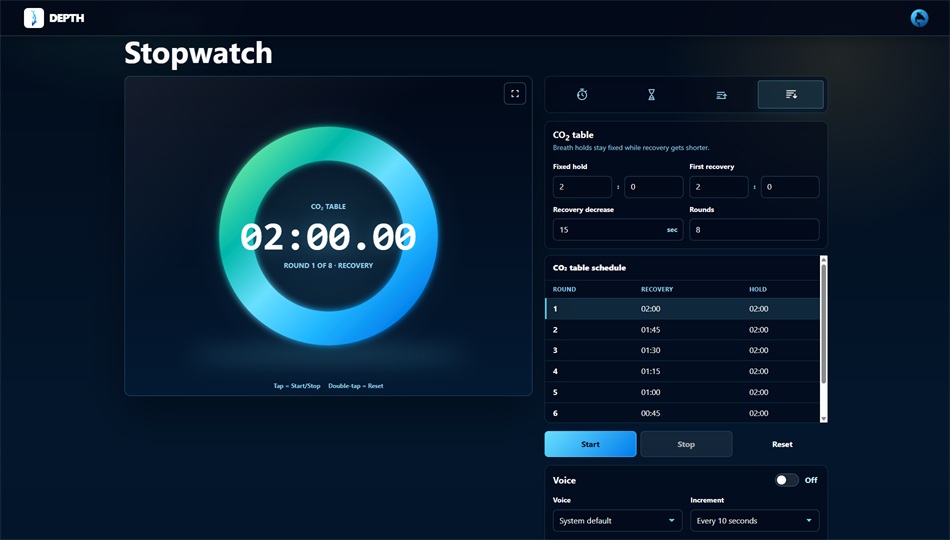The image size is (950, 540).
Task: Click the First recovery minutes field
Action: click(719, 187)
